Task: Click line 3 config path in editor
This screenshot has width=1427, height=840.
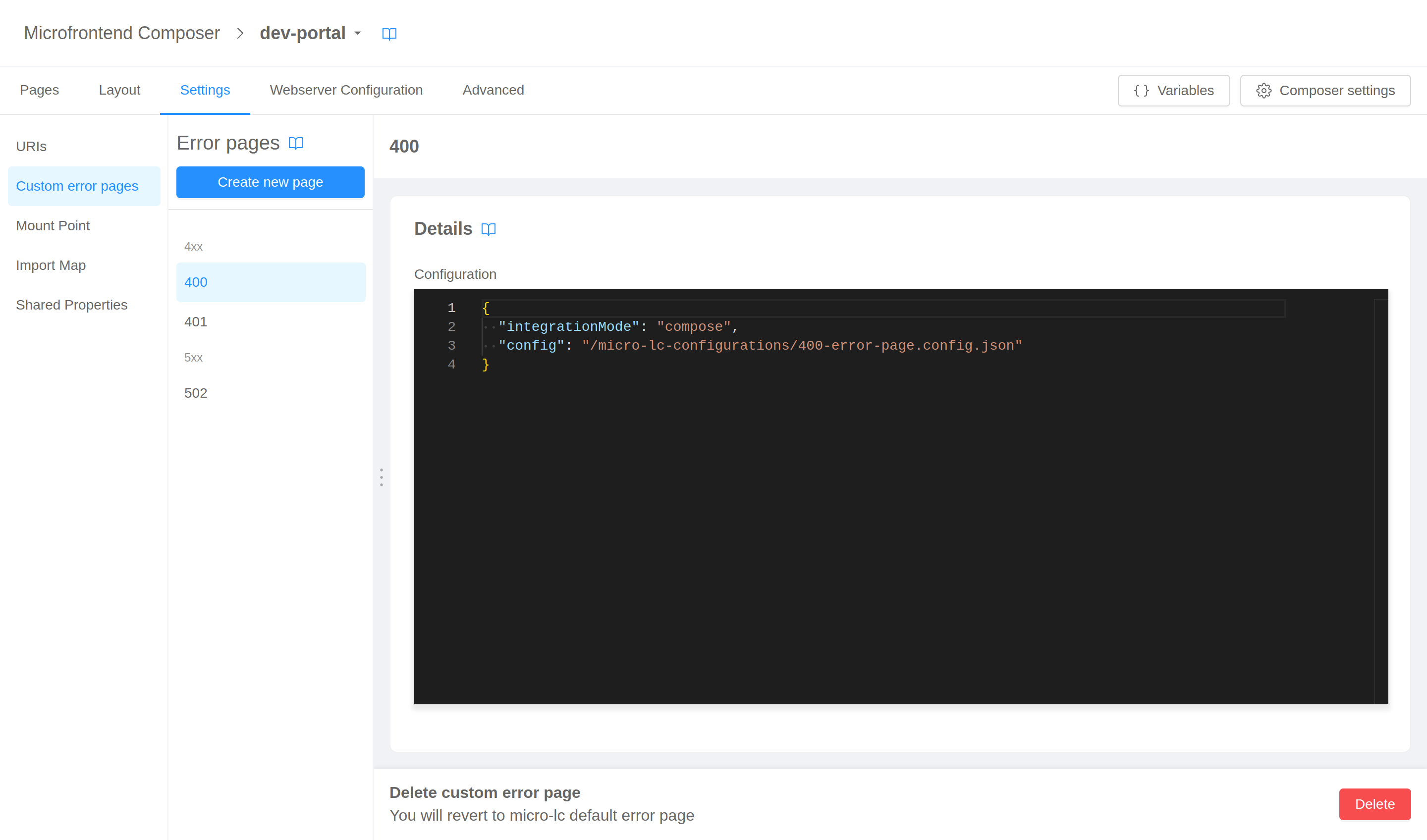Action: 801,345
